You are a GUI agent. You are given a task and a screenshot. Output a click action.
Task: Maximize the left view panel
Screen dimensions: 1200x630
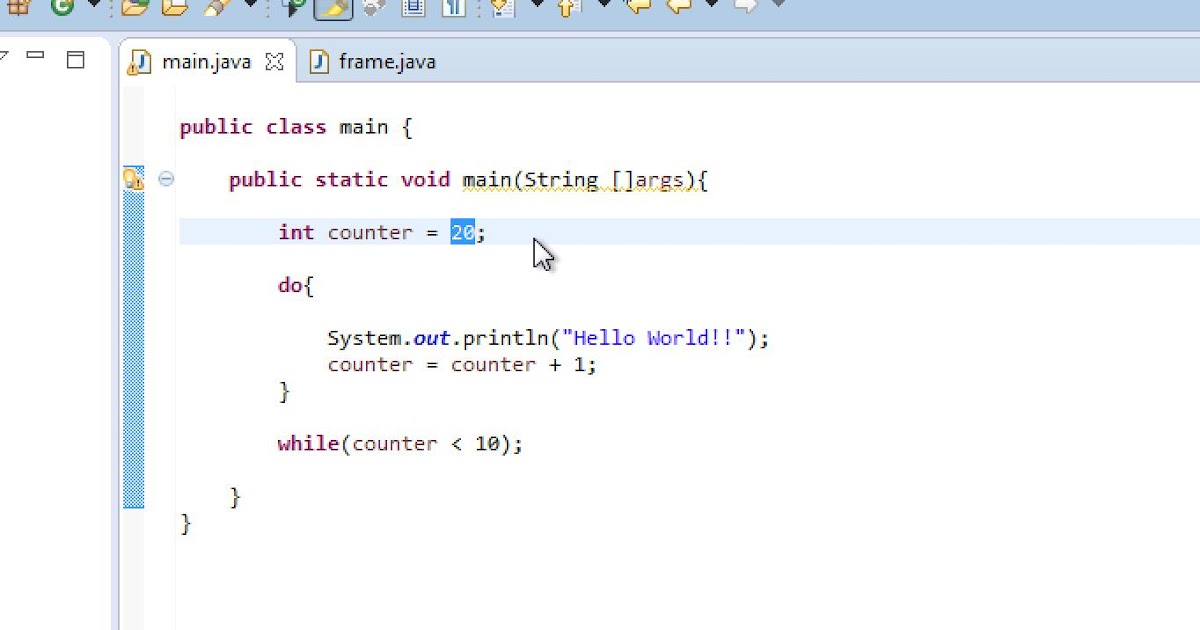click(x=77, y=60)
